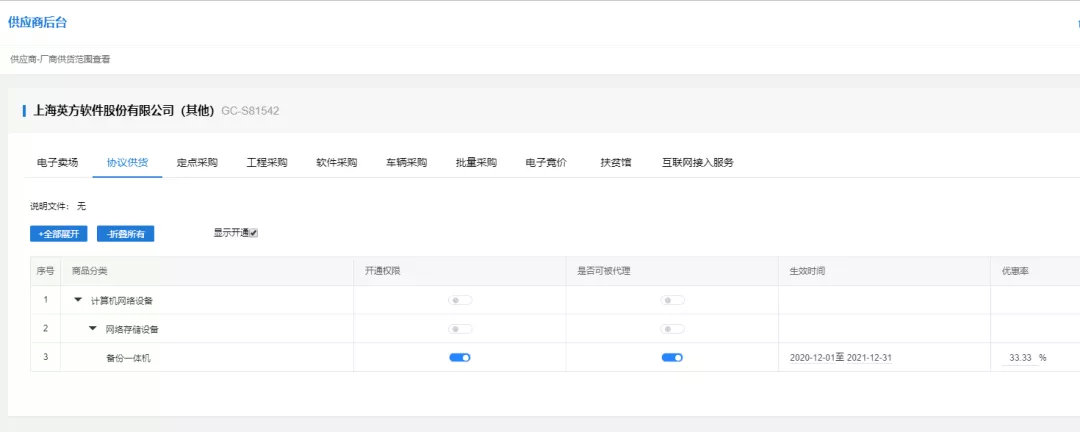Click the 供应商后台 header title link
The image size is (1080, 432).
tap(38, 22)
